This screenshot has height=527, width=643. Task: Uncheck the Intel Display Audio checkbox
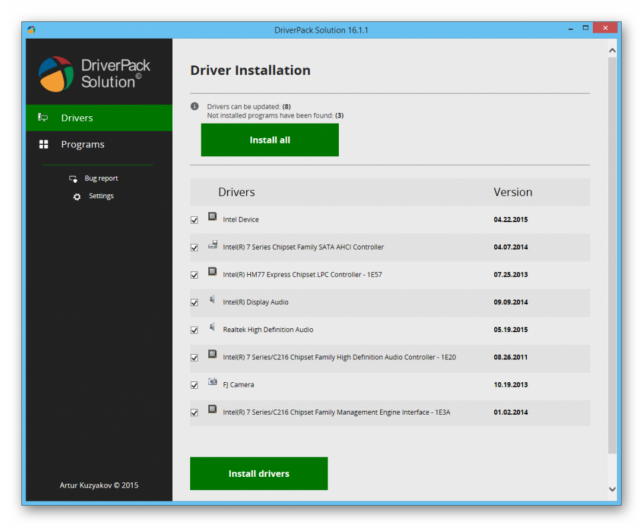coord(194,302)
